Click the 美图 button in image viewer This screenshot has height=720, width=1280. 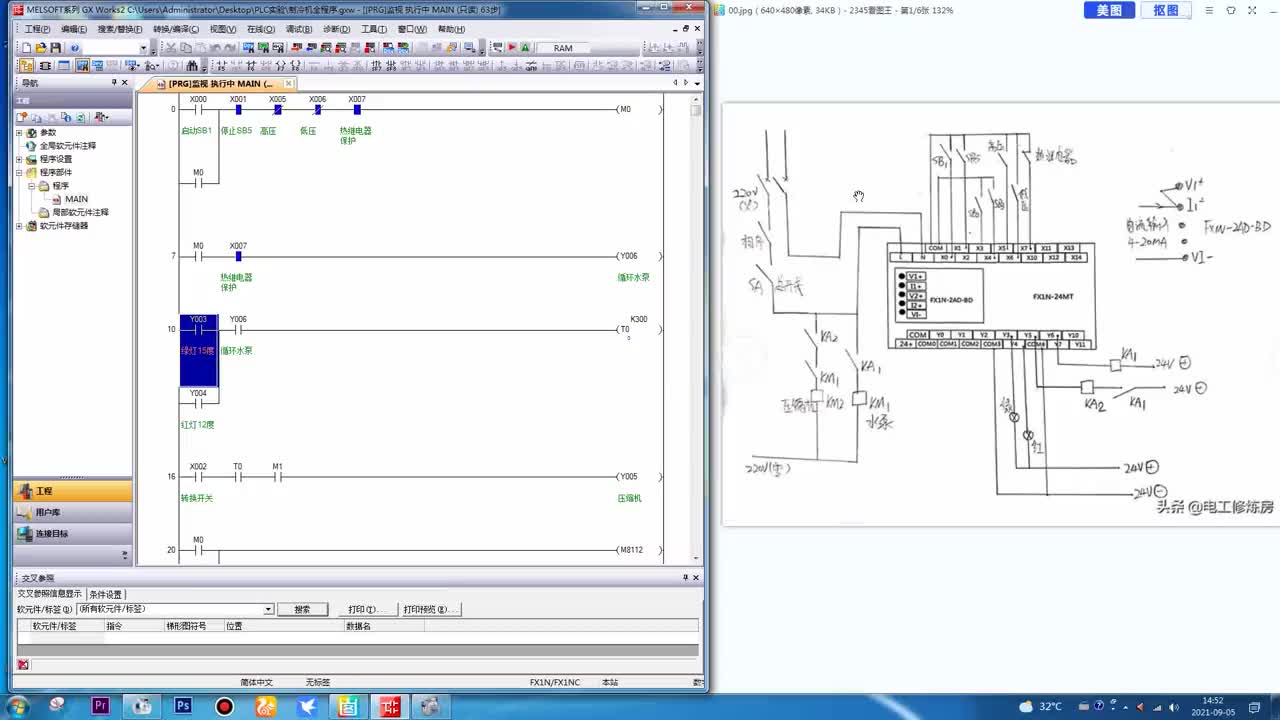(1109, 10)
